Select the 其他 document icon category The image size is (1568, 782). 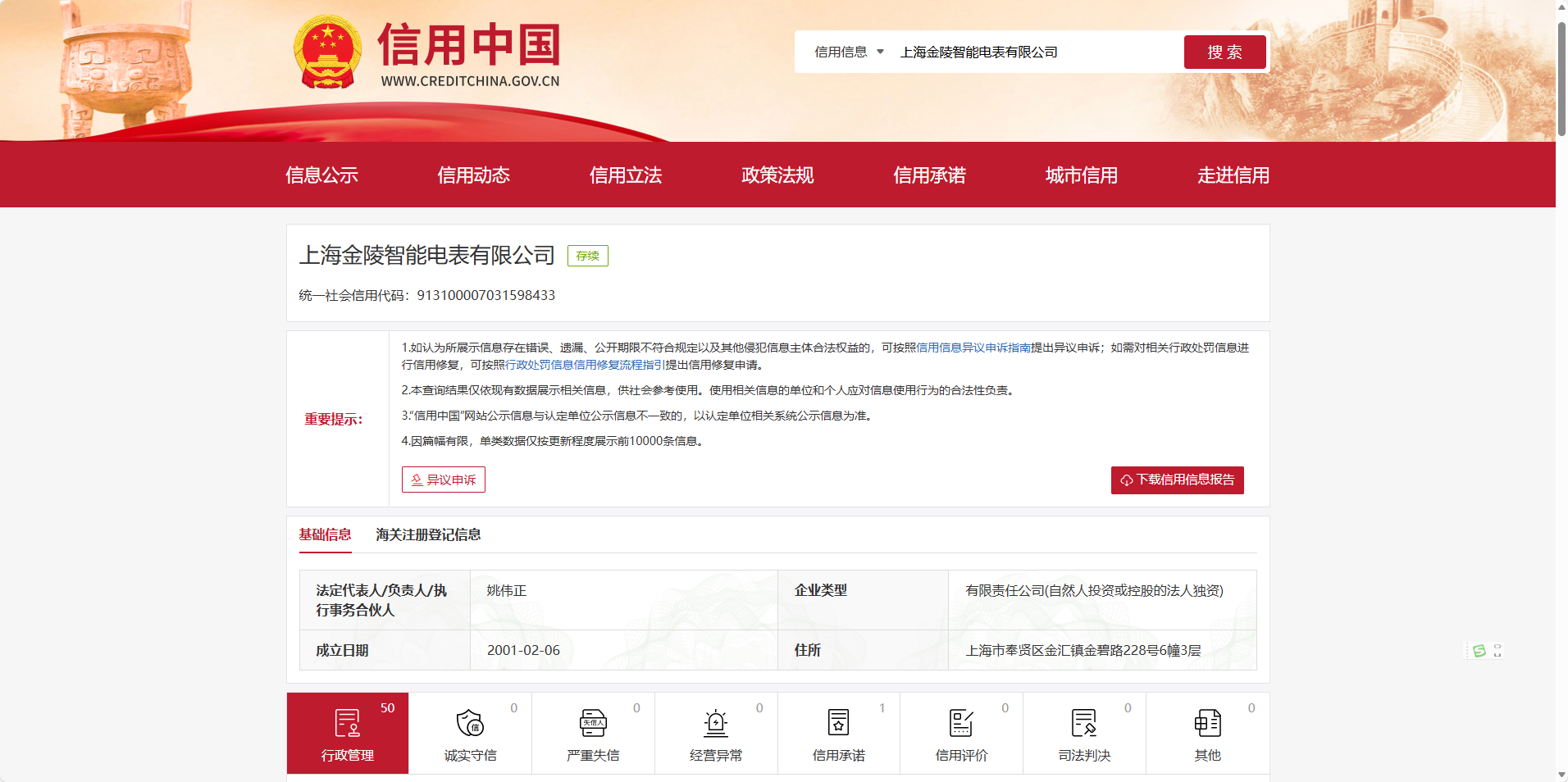click(1207, 723)
